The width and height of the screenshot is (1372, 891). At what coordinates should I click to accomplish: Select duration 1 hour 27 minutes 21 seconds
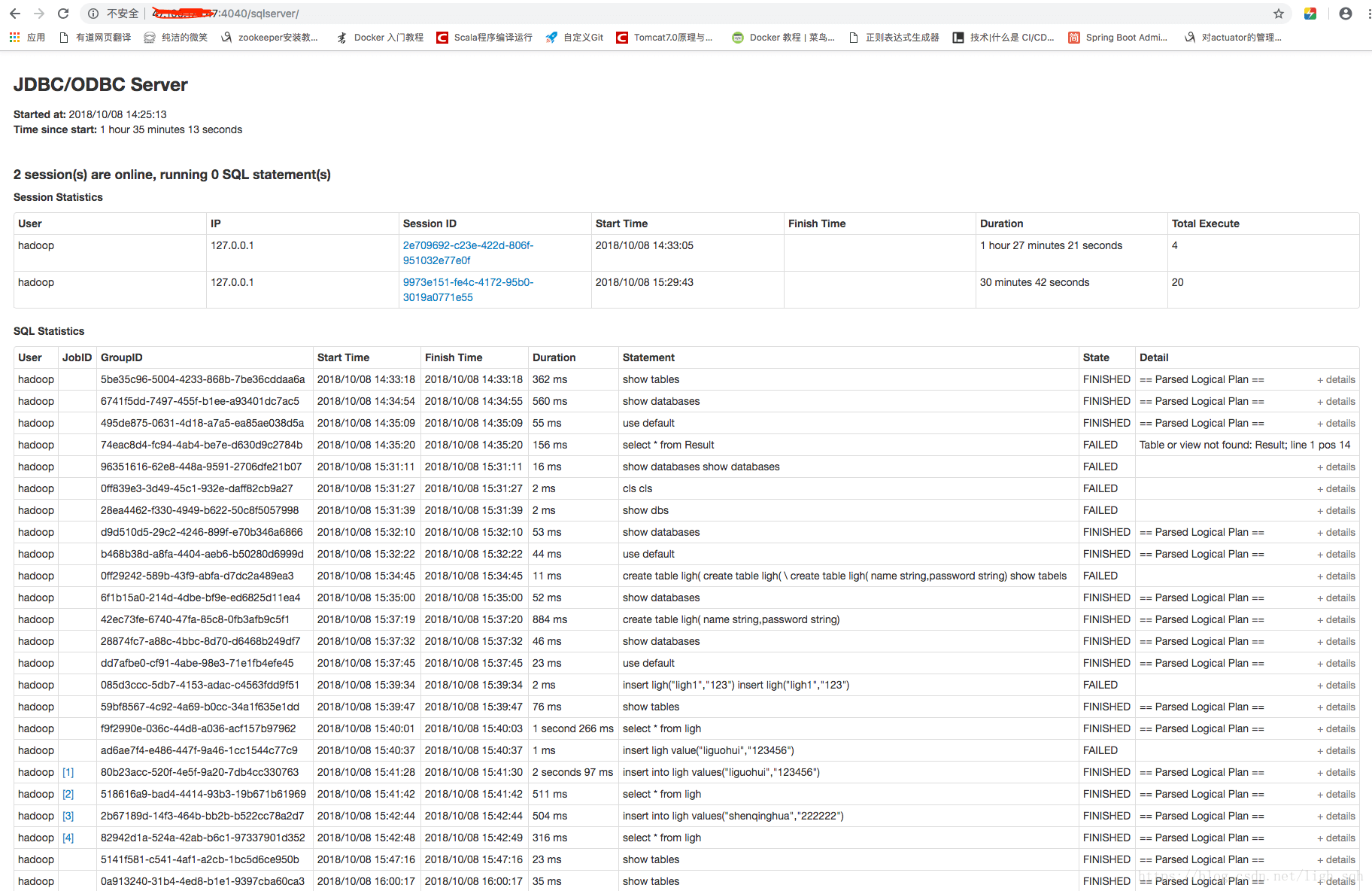[x=1051, y=245]
